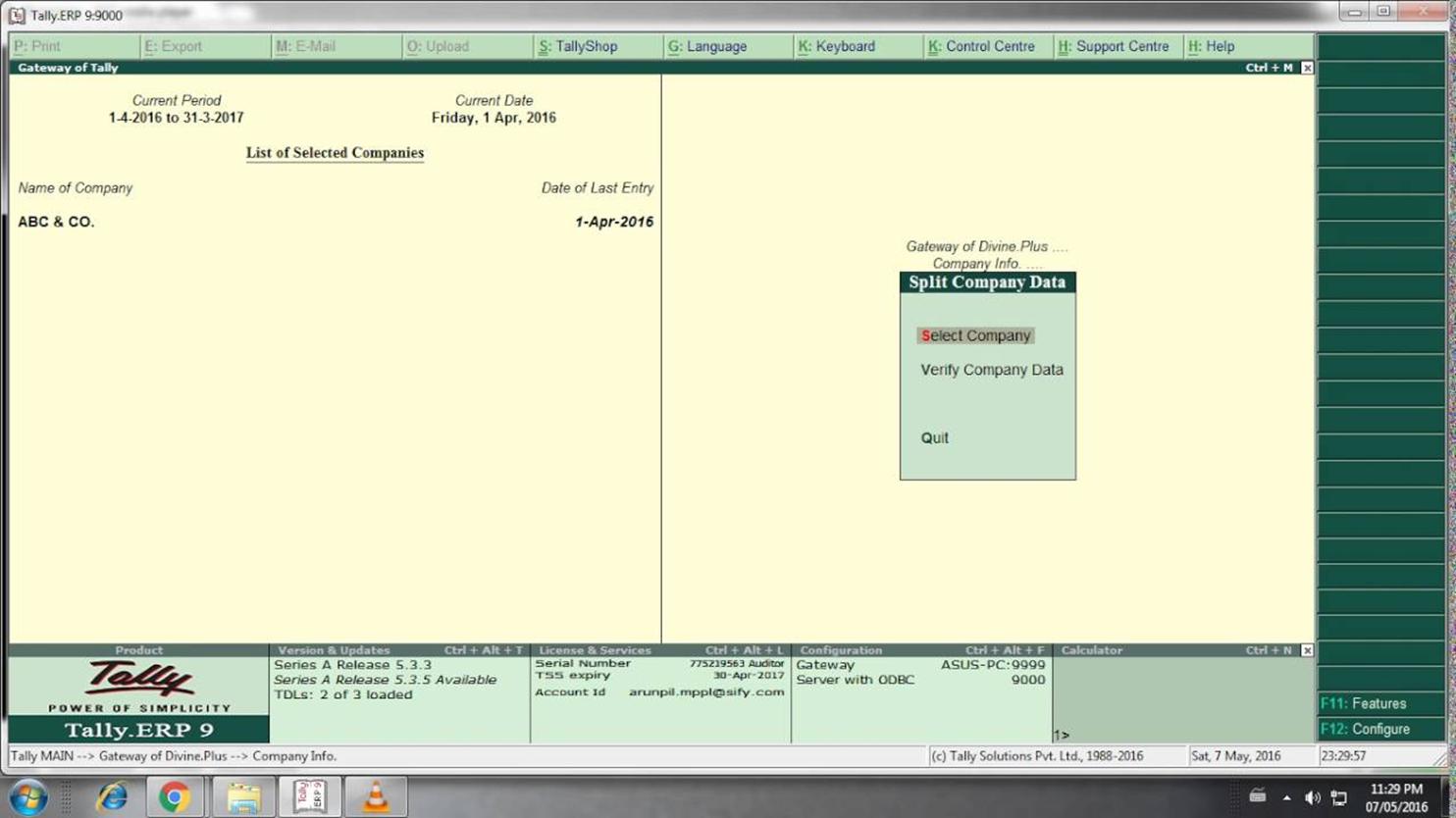
Task: Open Windows Explorer folder from the taskbar
Action: pyautogui.click(x=243, y=796)
